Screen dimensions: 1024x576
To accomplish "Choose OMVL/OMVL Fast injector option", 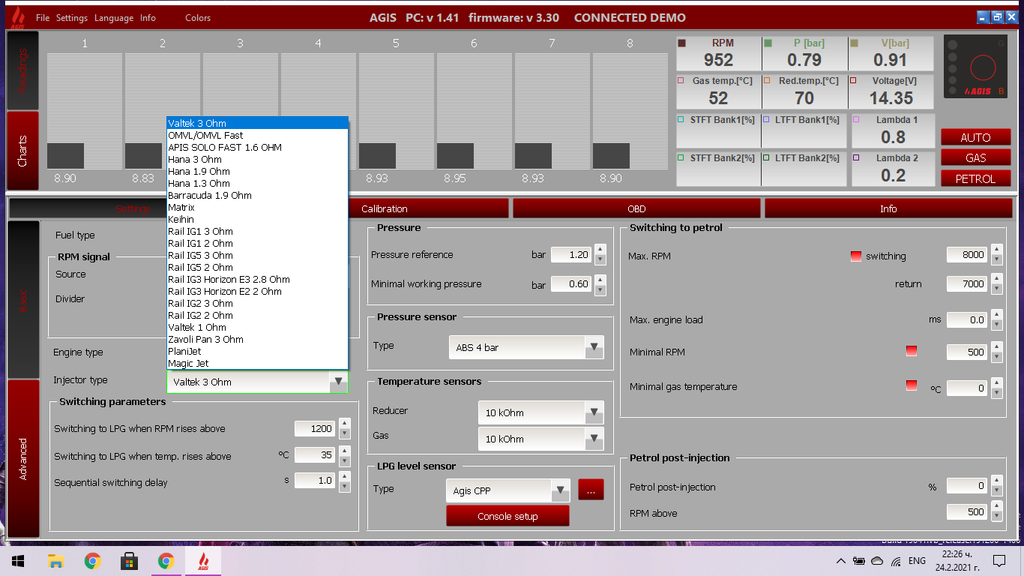I will pyautogui.click(x=257, y=135).
